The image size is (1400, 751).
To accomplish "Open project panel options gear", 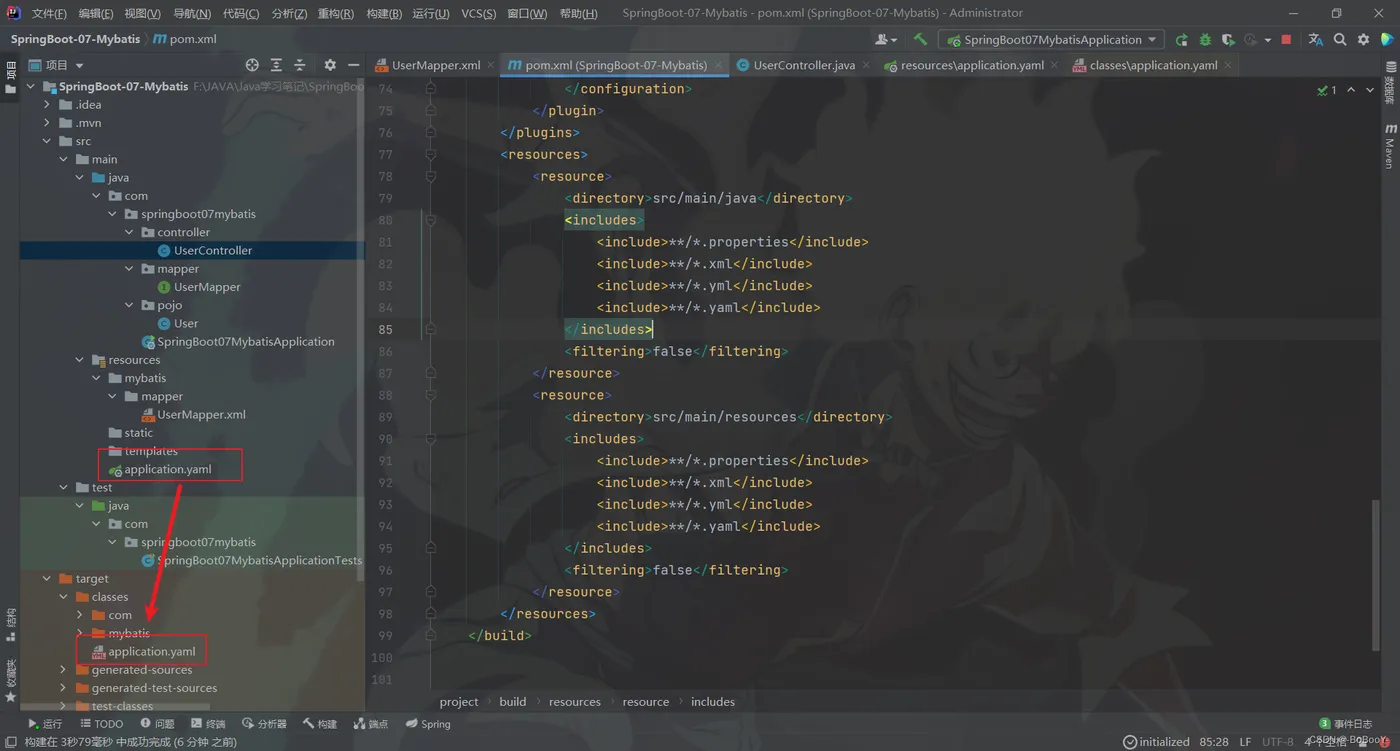I will [x=330, y=65].
